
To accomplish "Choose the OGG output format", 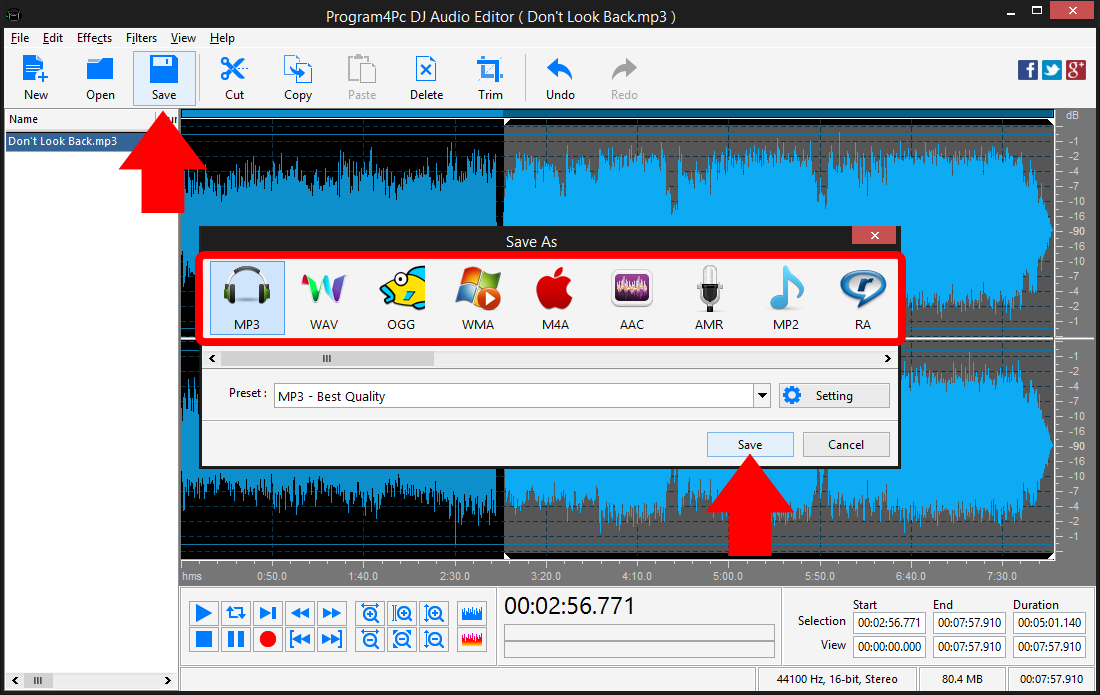I will pos(400,297).
